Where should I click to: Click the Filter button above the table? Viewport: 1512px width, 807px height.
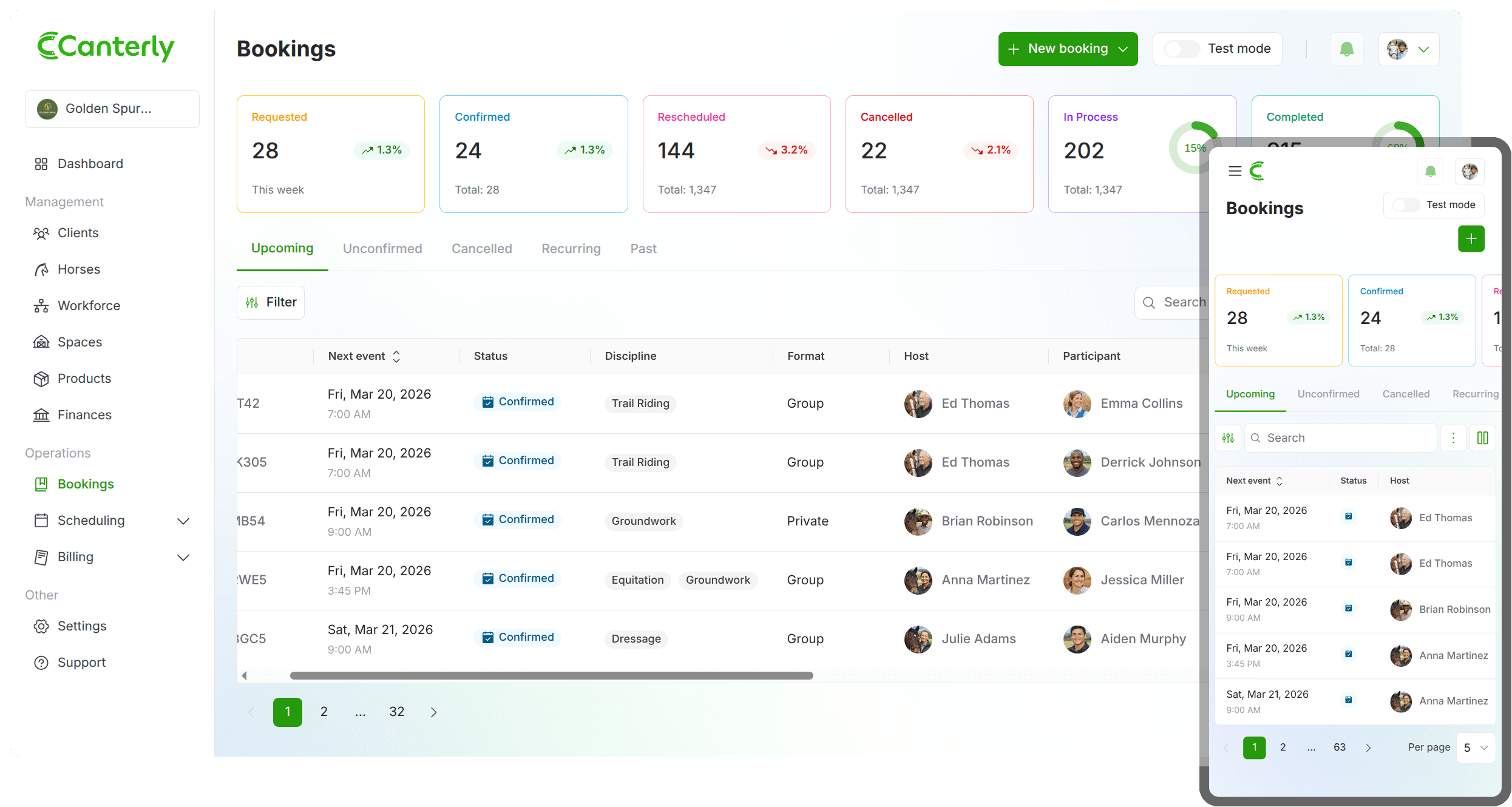pos(271,302)
